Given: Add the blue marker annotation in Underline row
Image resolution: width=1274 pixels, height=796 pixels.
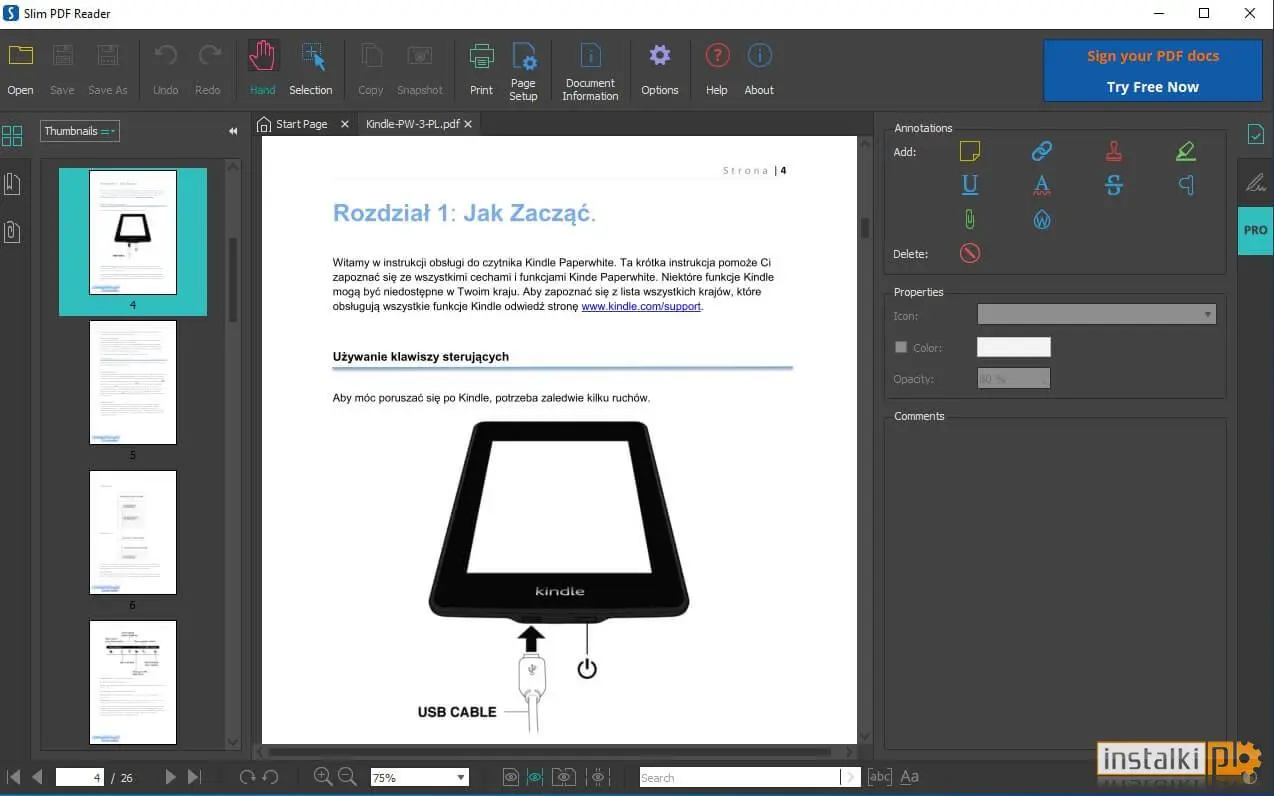Looking at the screenshot, I should 1186,185.
